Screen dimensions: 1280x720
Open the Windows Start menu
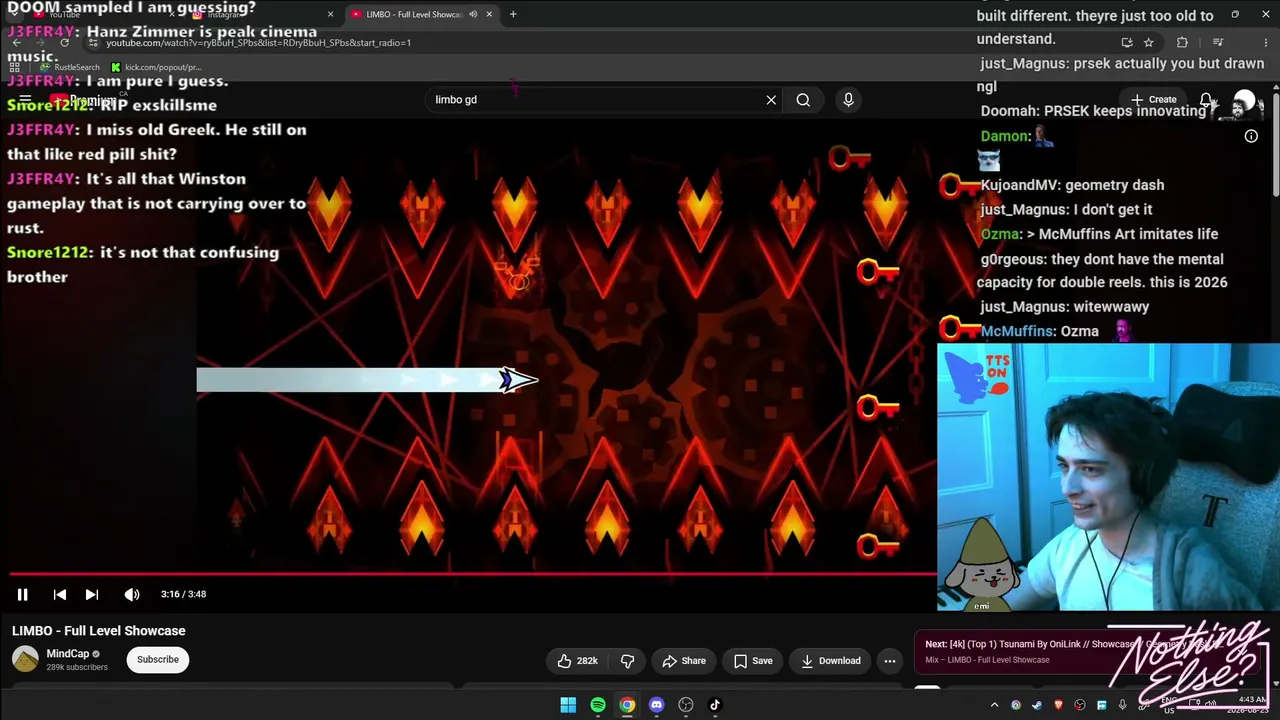(568, 705)
